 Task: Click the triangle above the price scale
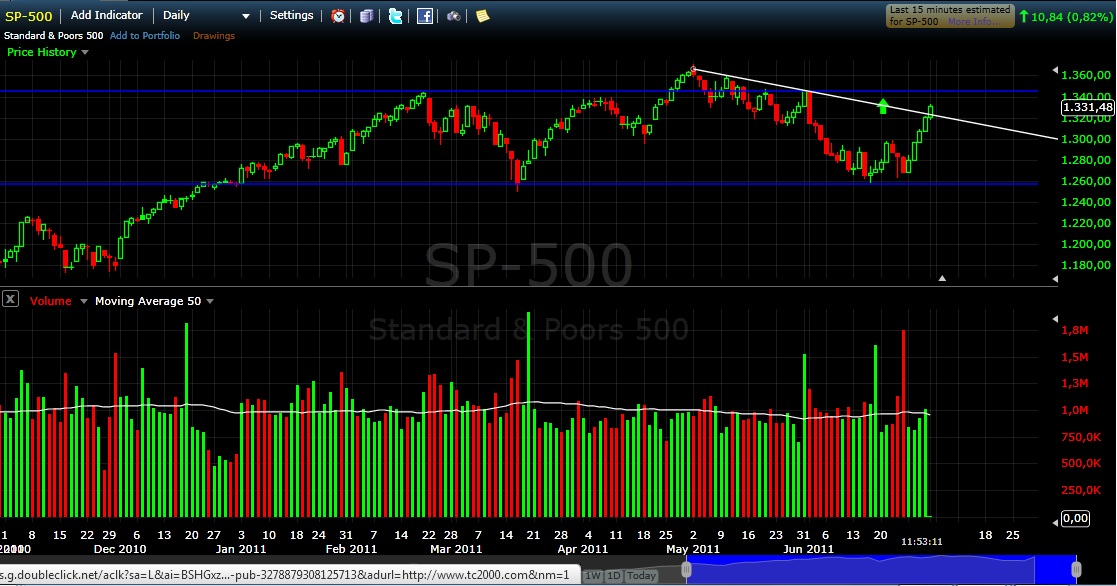click(x=1055, y=70)
